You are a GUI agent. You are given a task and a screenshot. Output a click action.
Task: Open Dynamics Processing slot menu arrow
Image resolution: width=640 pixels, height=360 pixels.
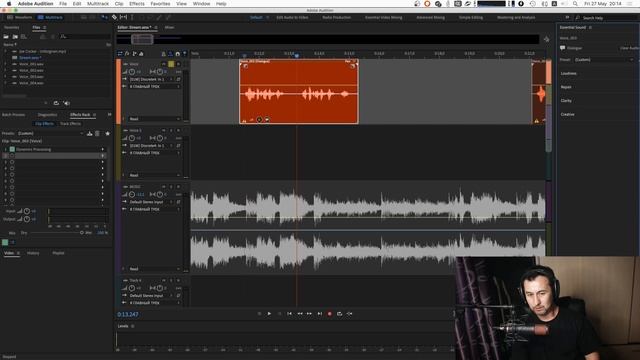(x=102, y=149)
